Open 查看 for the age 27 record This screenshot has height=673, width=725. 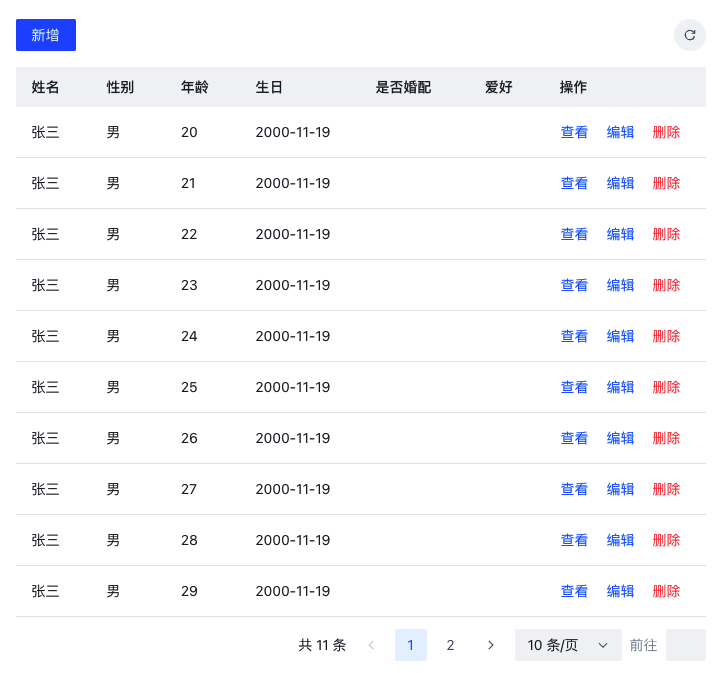click(574, 489)
